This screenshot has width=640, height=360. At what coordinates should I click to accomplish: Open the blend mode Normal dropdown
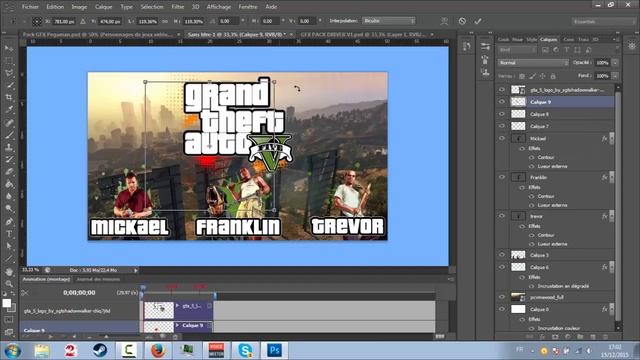coord(533,63)
